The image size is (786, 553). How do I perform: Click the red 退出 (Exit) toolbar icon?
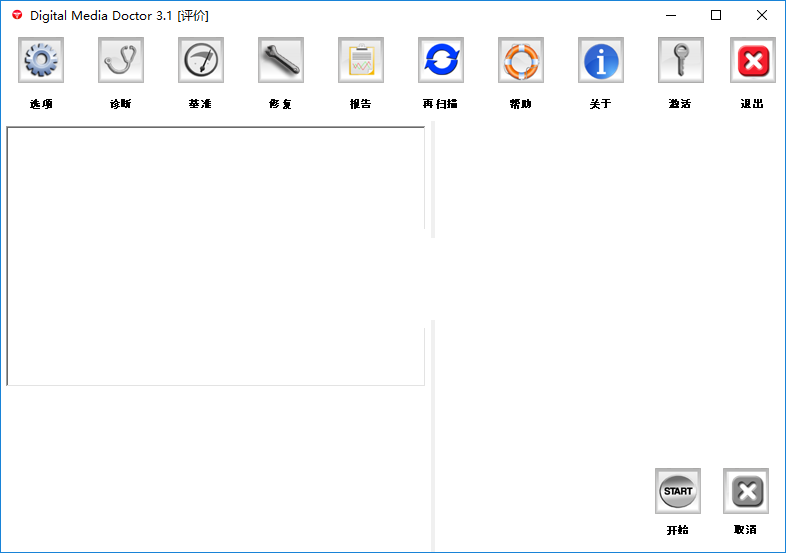(753, 61)
